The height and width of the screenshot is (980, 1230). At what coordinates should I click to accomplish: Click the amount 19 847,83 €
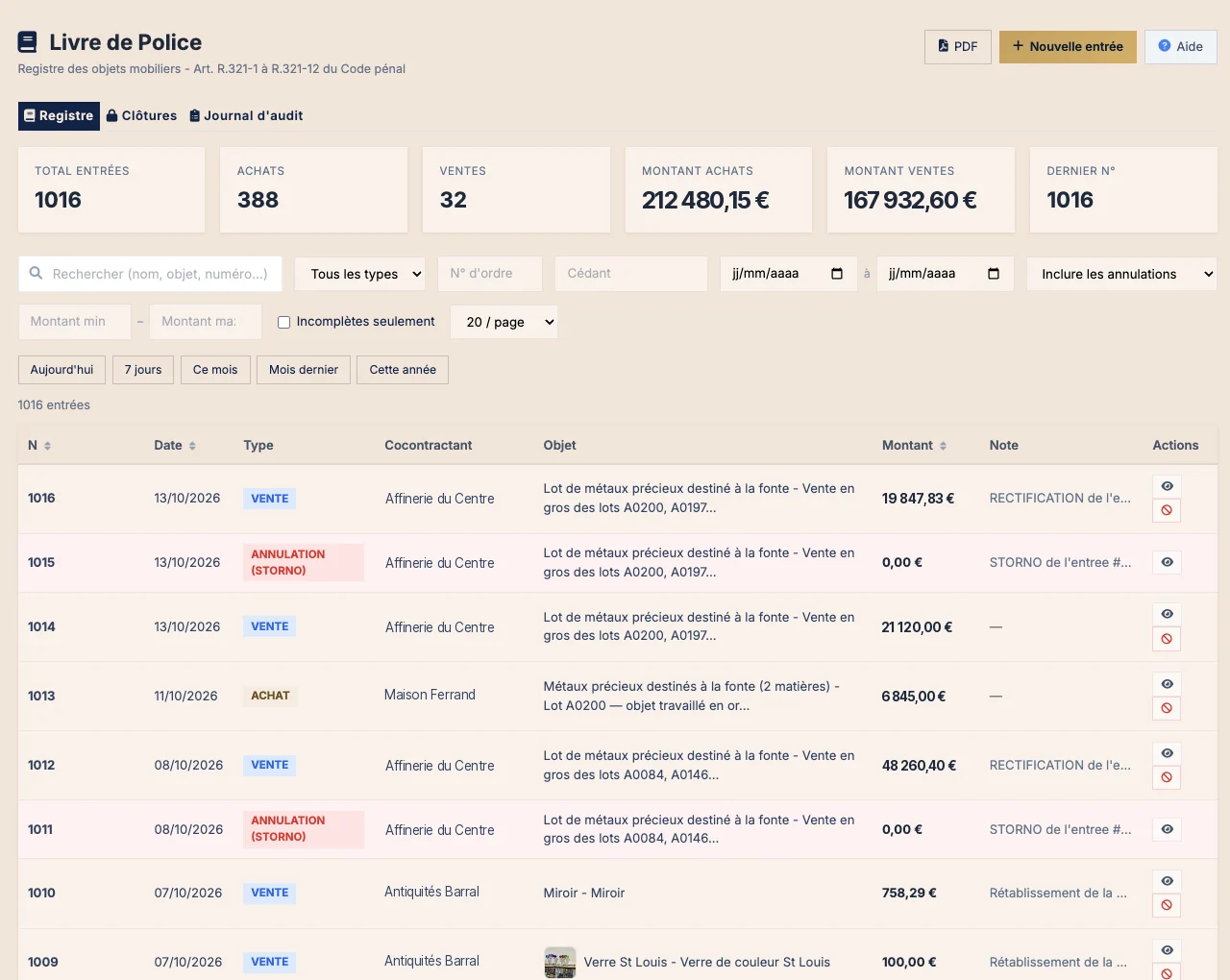918,499
